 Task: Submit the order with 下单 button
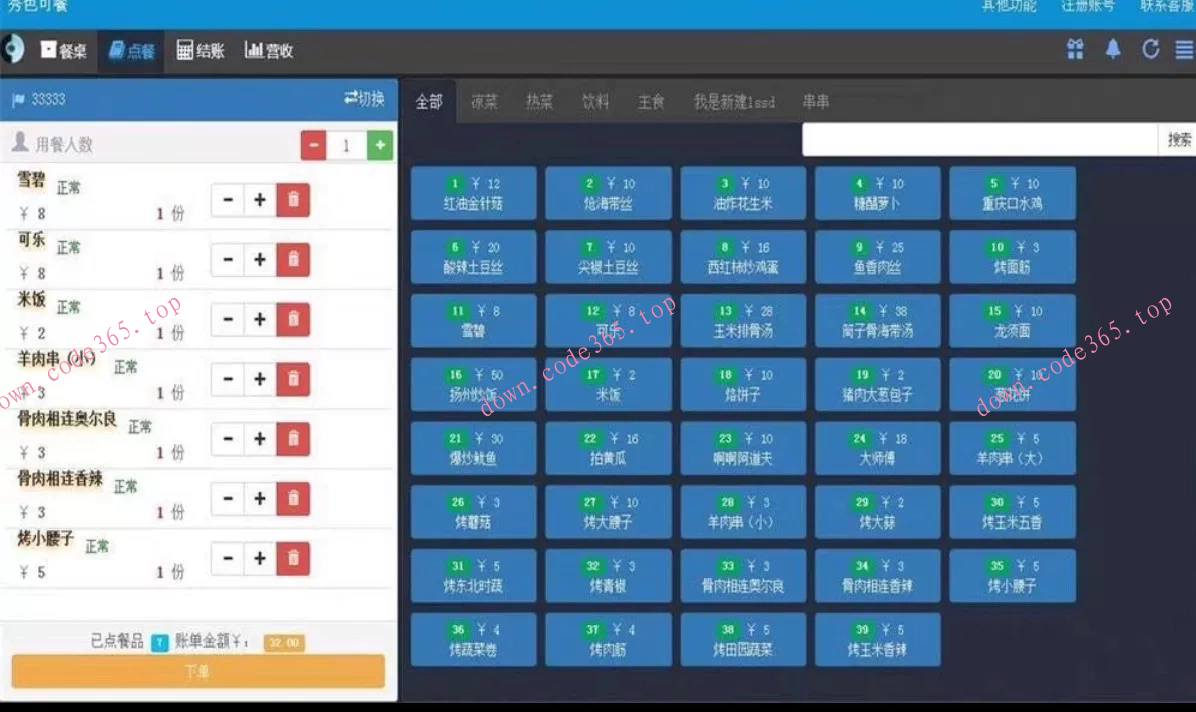[199, 671]
